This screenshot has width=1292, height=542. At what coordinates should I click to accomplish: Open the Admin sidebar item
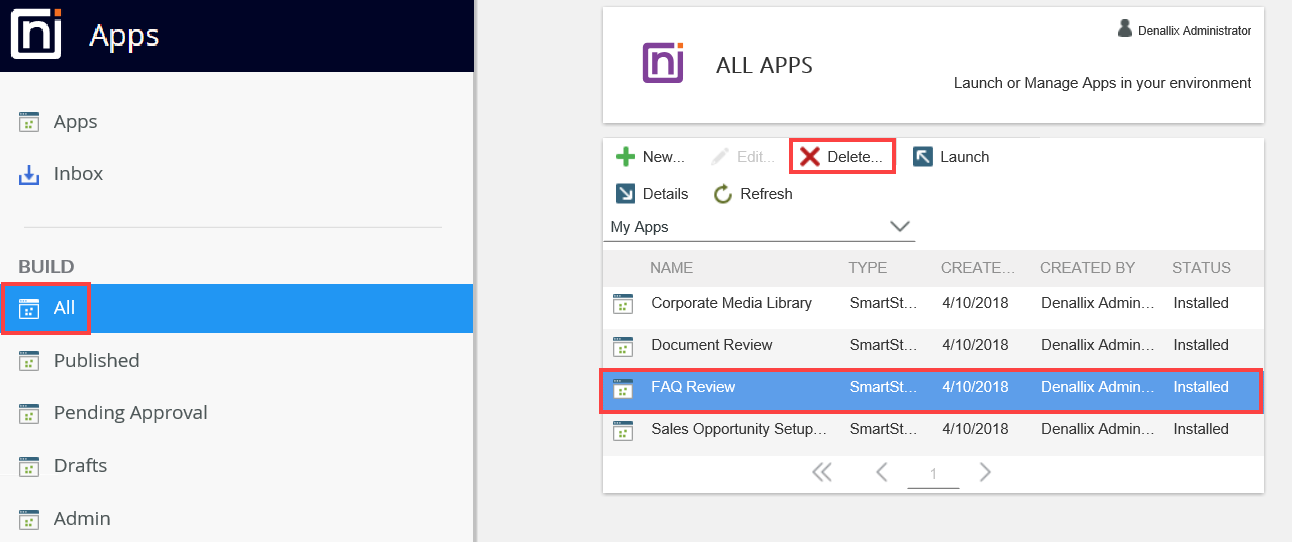coord(82,519)
